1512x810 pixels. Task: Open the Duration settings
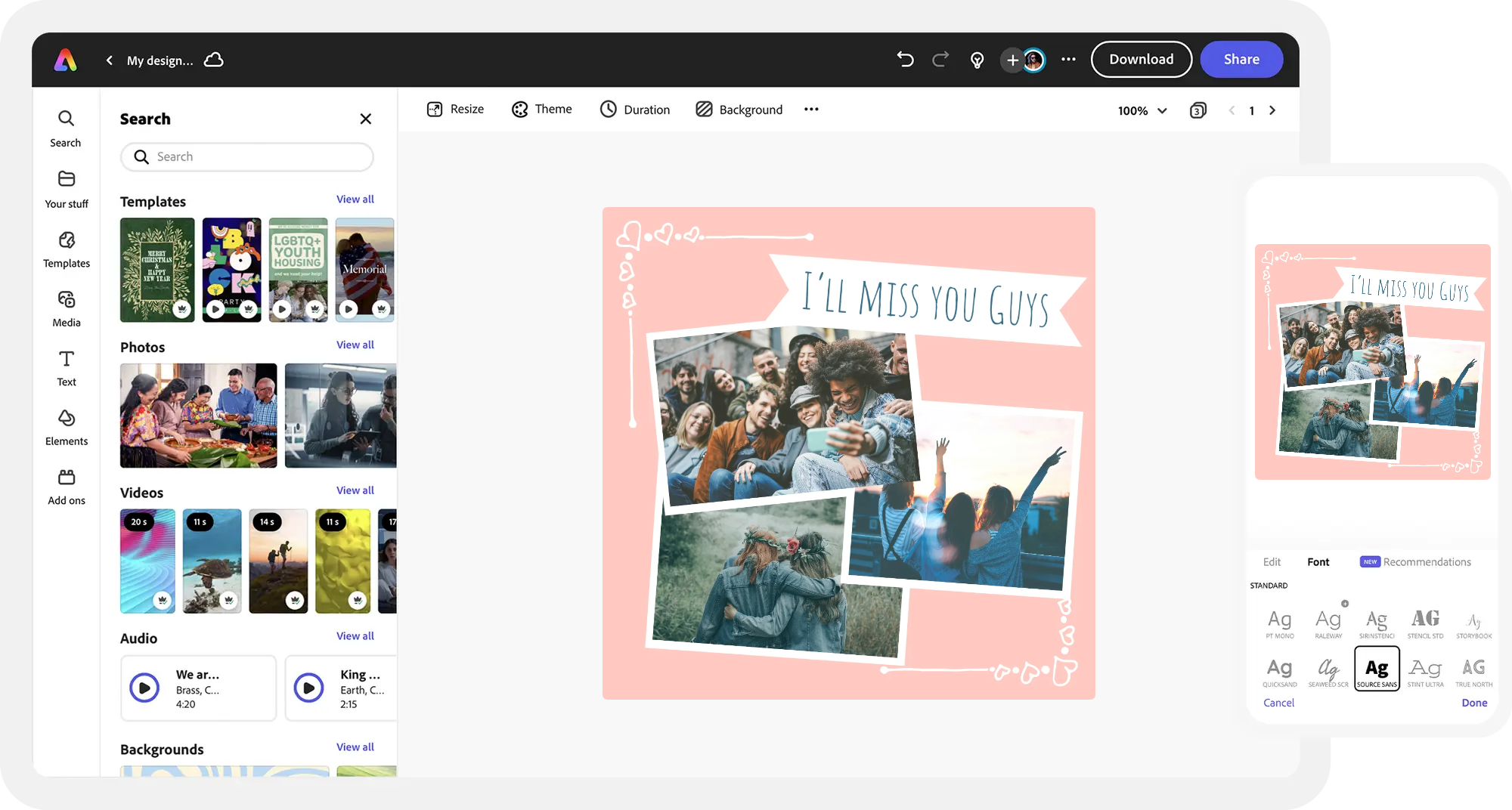click(635, 110)
